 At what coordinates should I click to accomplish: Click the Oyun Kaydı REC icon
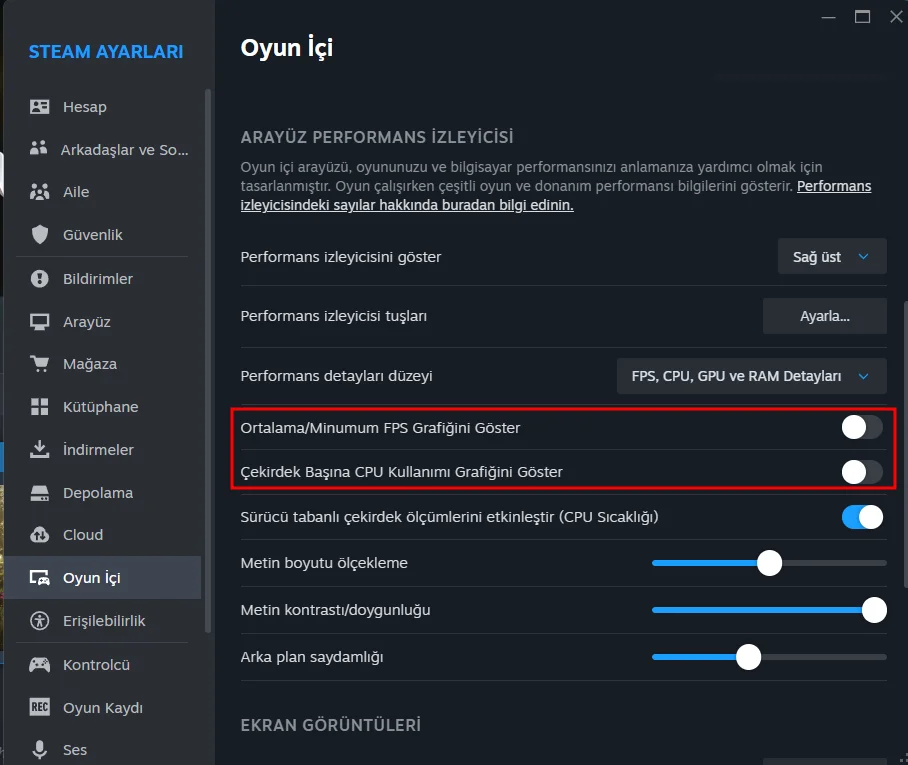pos(39,707)
